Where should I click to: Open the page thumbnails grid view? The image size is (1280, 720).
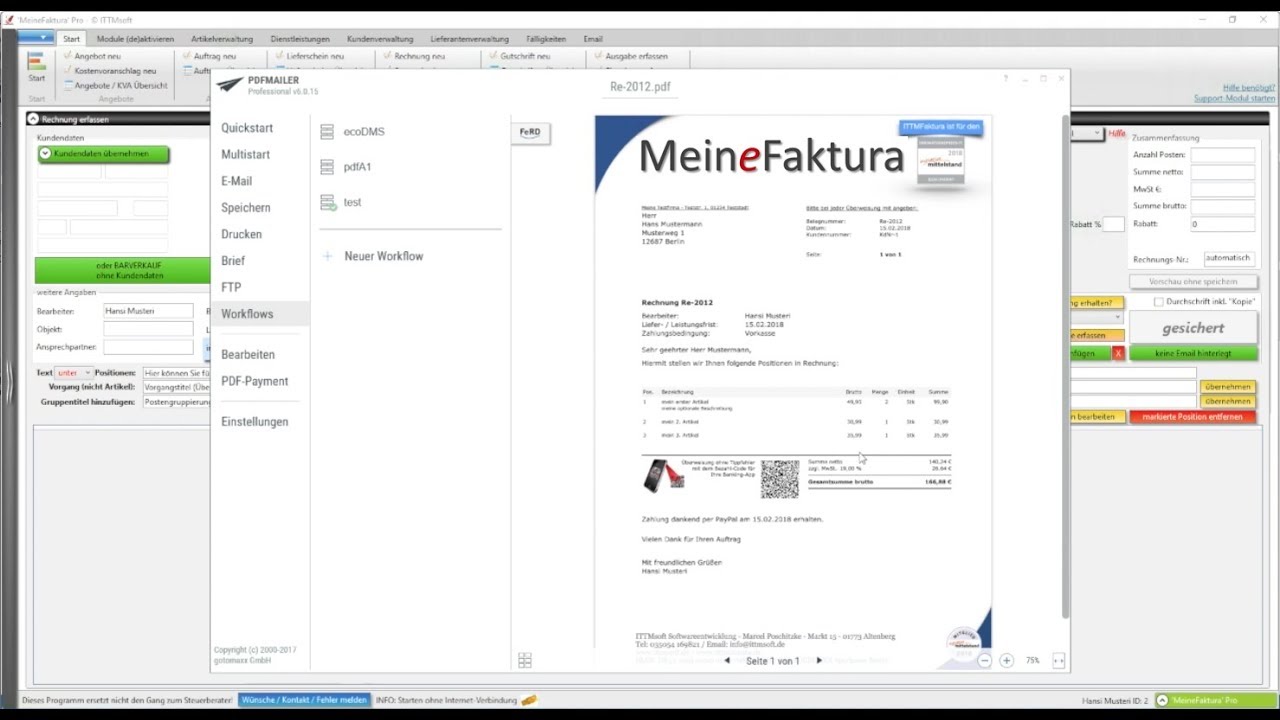click(525, 660)
